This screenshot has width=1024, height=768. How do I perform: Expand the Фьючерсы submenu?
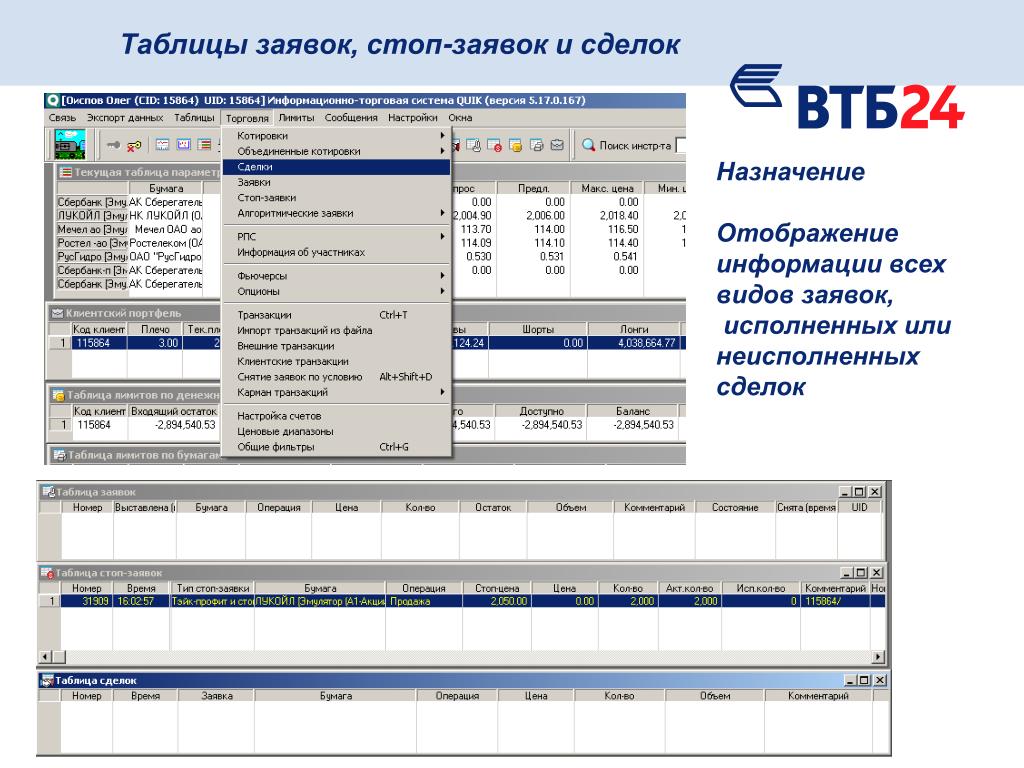[442, 276]
